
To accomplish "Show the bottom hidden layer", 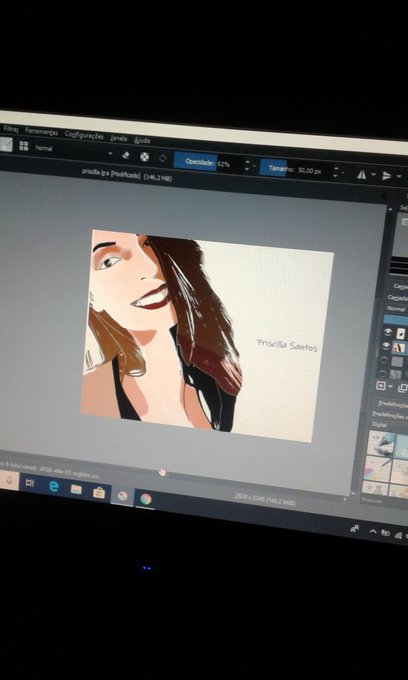I will [382, 373].
